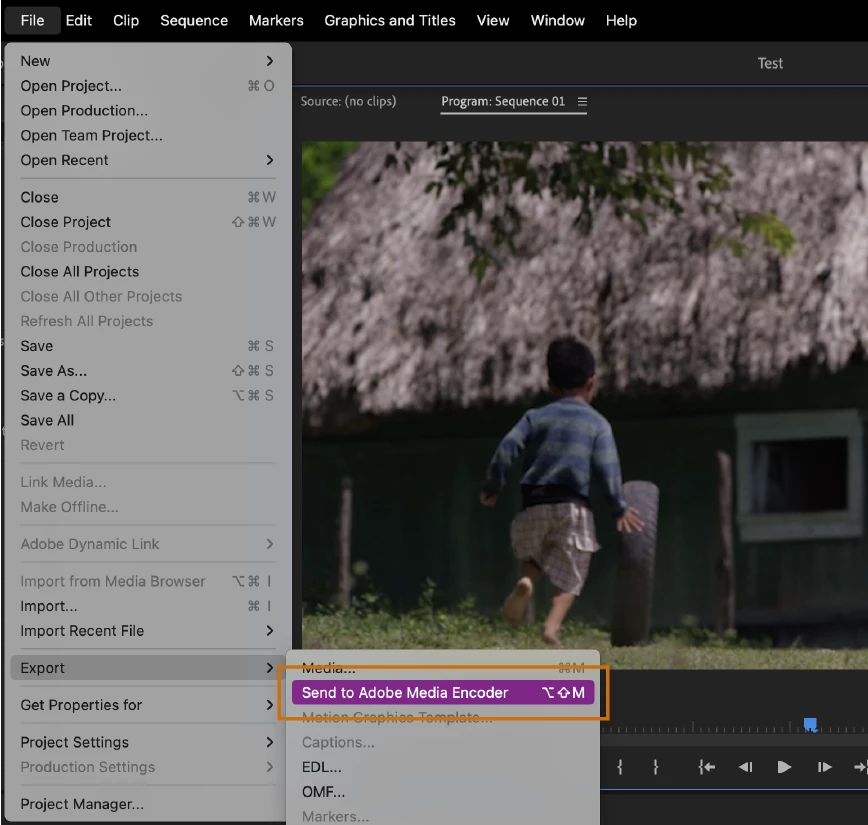Switch to Source (no clips) tab
868x825 pixels.
click(348, 101)
